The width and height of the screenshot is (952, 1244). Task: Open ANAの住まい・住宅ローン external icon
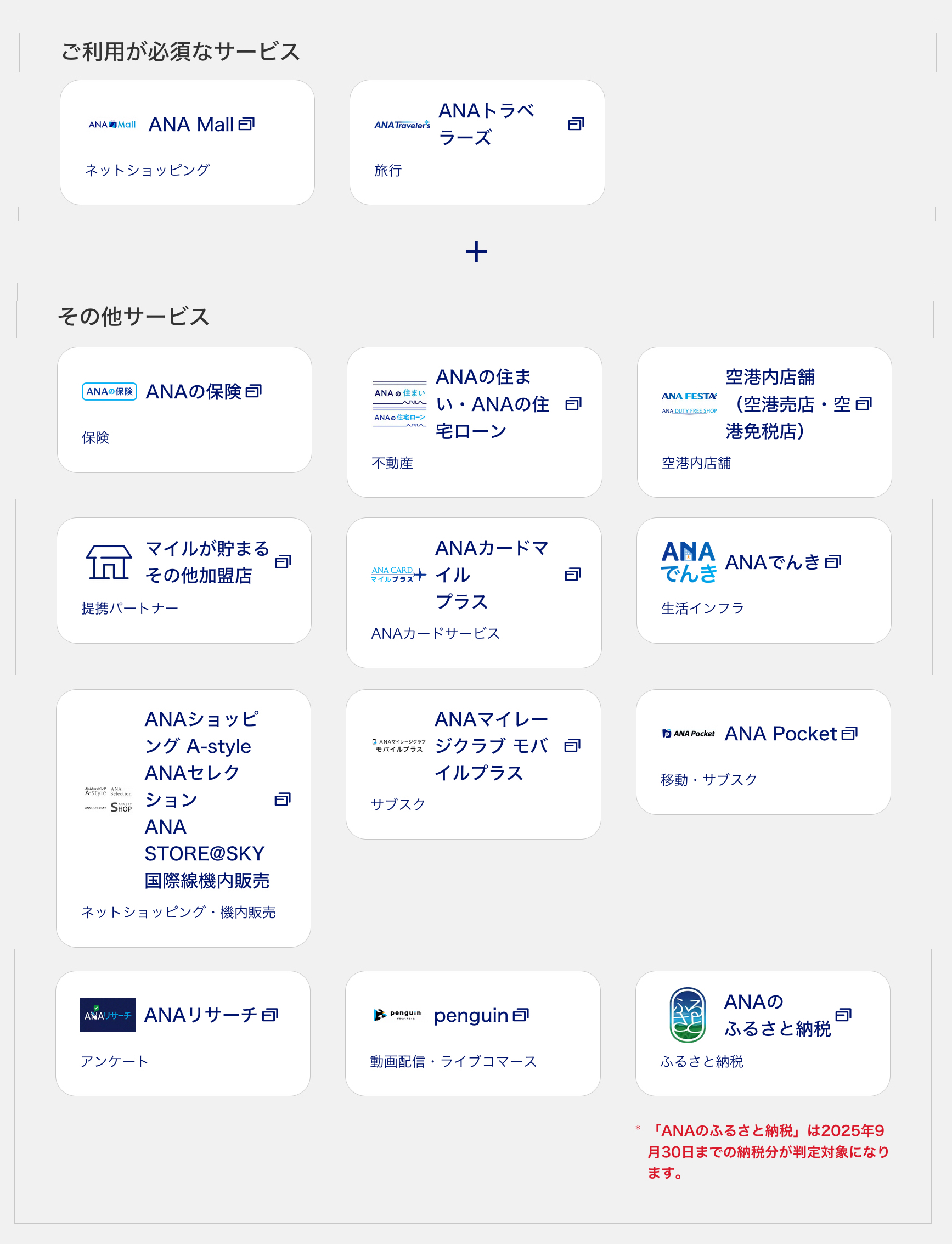(573, 404)
